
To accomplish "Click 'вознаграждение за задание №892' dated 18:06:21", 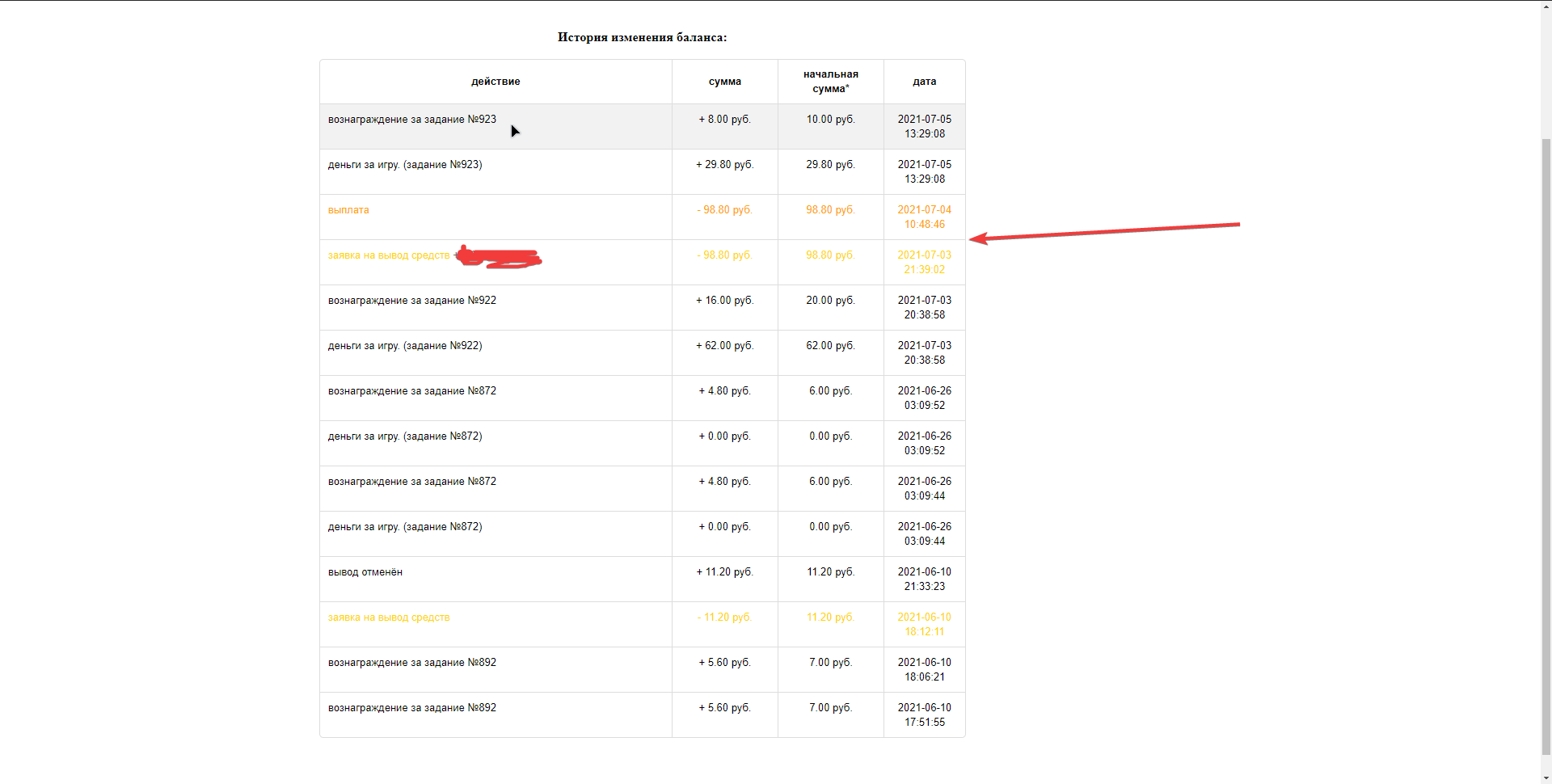I will tap(412, 663).
